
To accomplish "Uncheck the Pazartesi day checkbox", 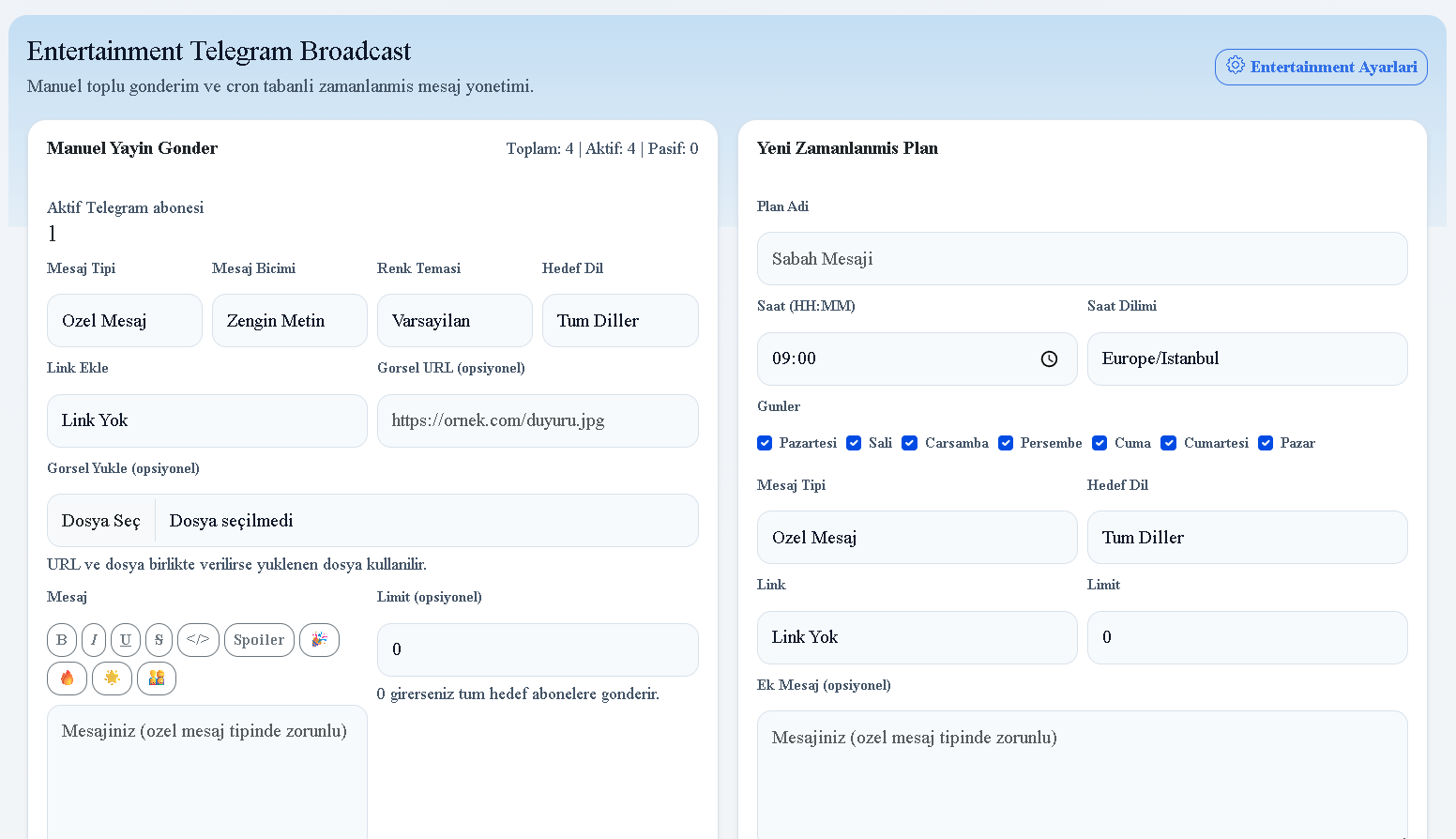I will coord(765,443).
